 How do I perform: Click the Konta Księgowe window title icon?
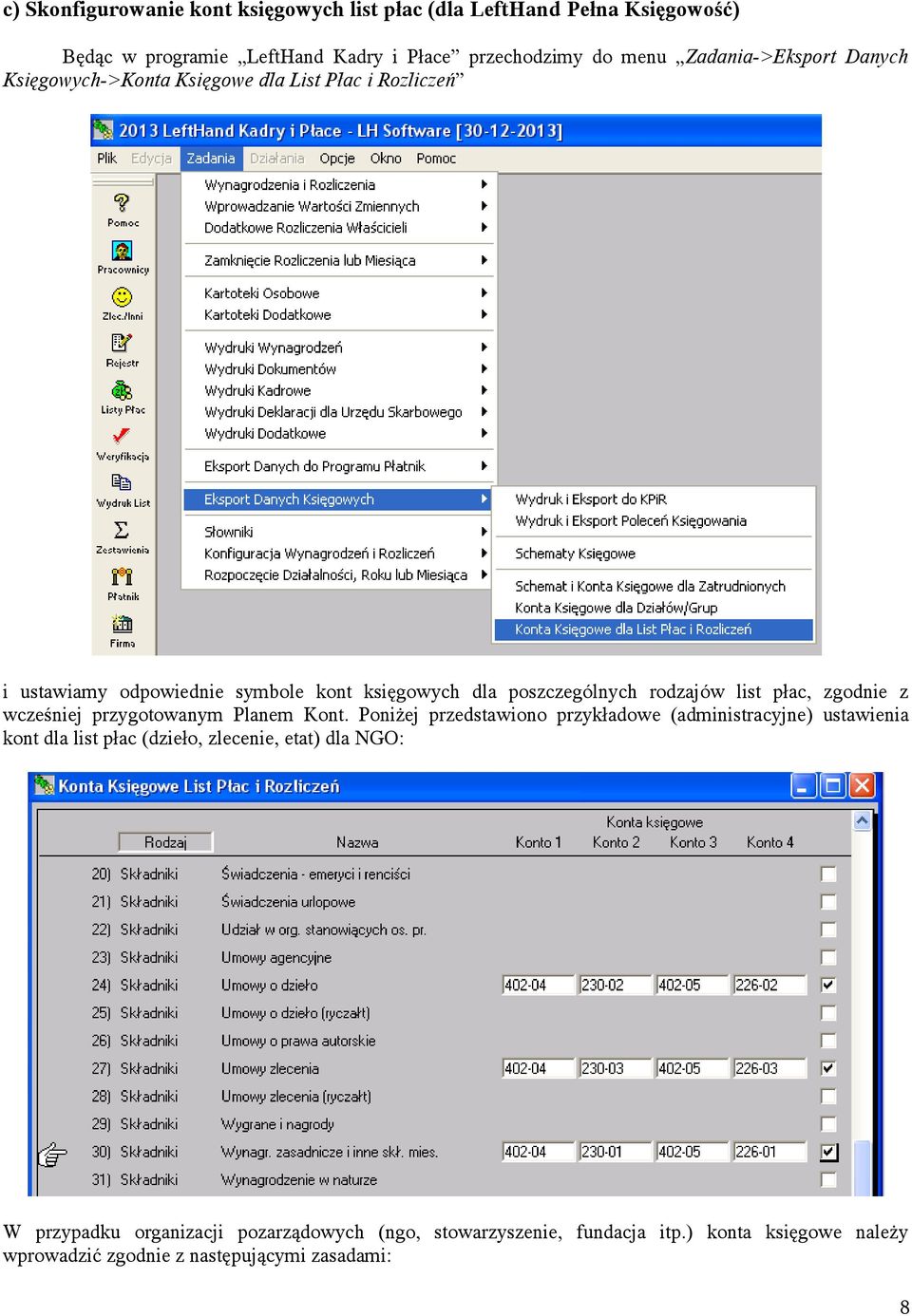click(x=45, y=785)
